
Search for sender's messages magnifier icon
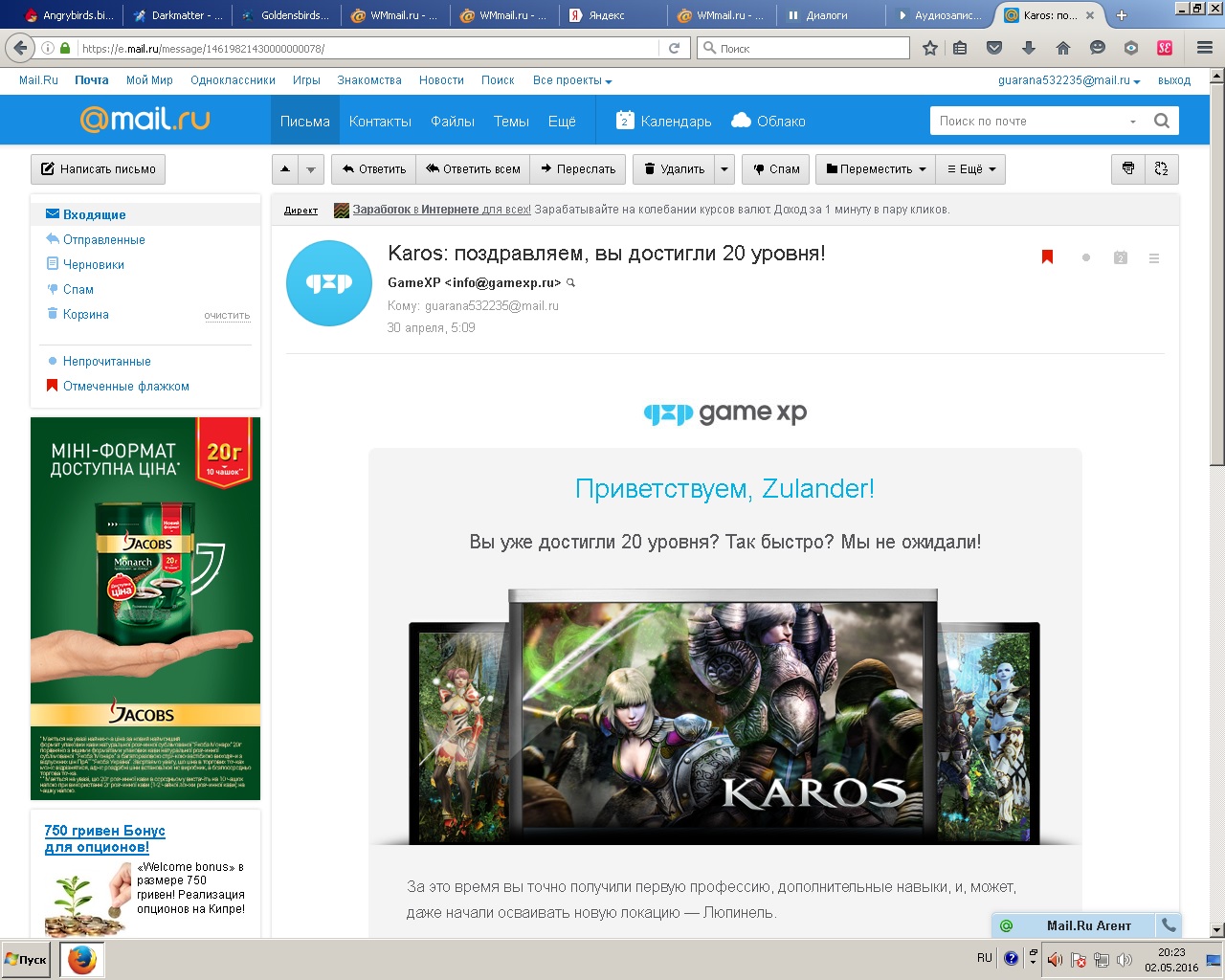pyautogui.click(x=571, y=282)
